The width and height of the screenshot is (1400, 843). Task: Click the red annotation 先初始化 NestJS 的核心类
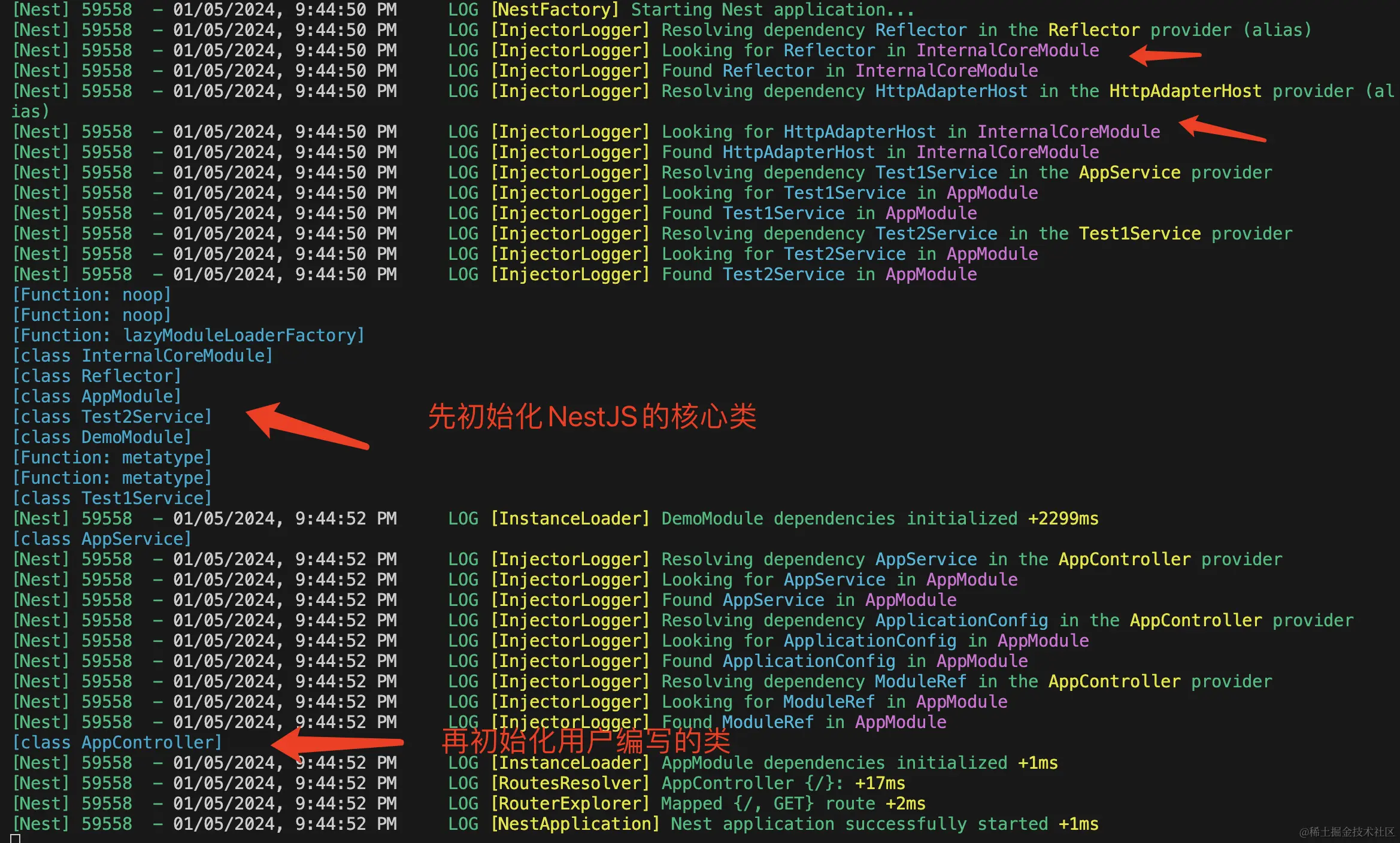pyautogui.click(x=592, y=417)
